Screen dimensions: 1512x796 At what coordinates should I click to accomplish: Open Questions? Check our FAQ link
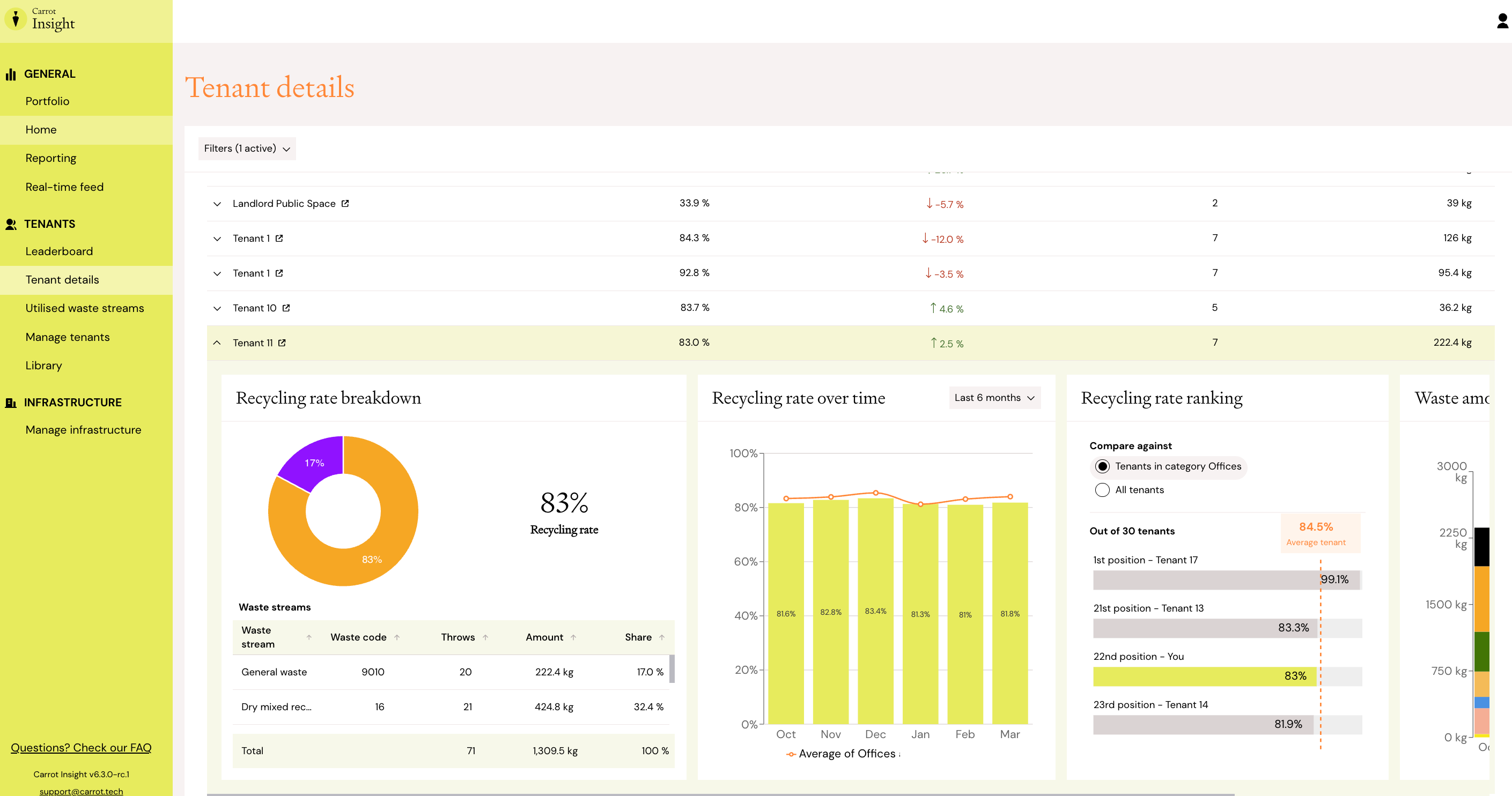(81, 747)
